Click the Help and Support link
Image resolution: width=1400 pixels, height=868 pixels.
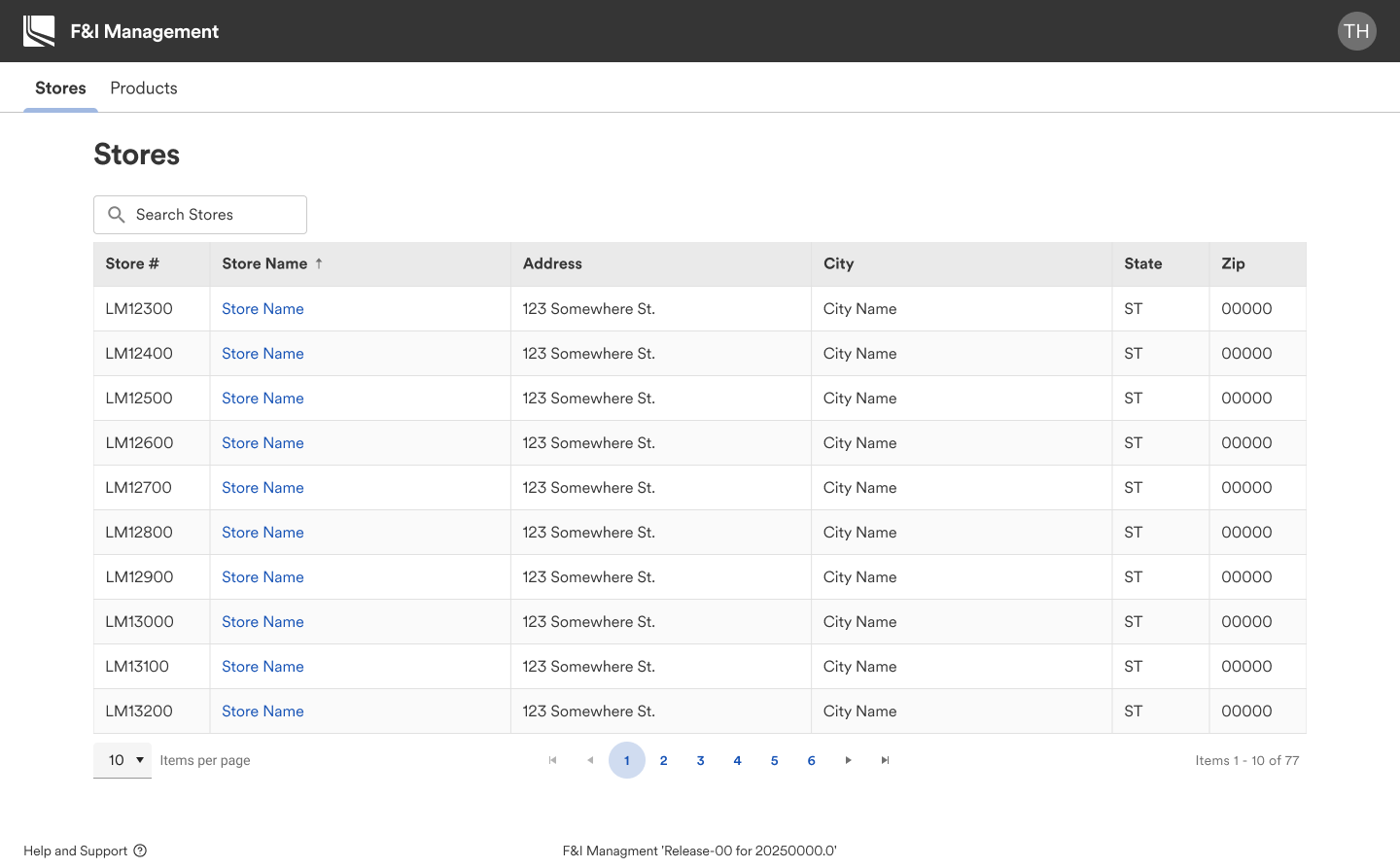point(76,851)
